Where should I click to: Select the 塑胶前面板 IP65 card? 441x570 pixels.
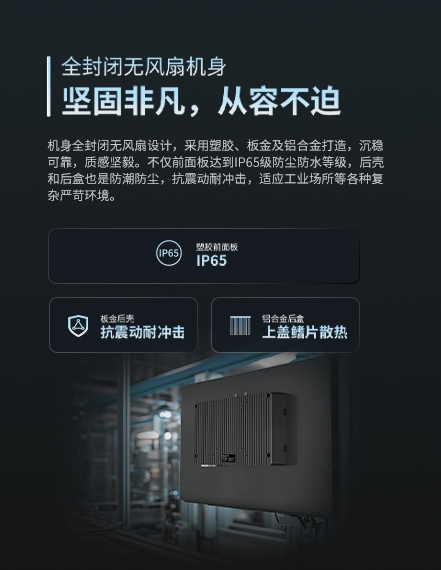[x=204, y=256]
